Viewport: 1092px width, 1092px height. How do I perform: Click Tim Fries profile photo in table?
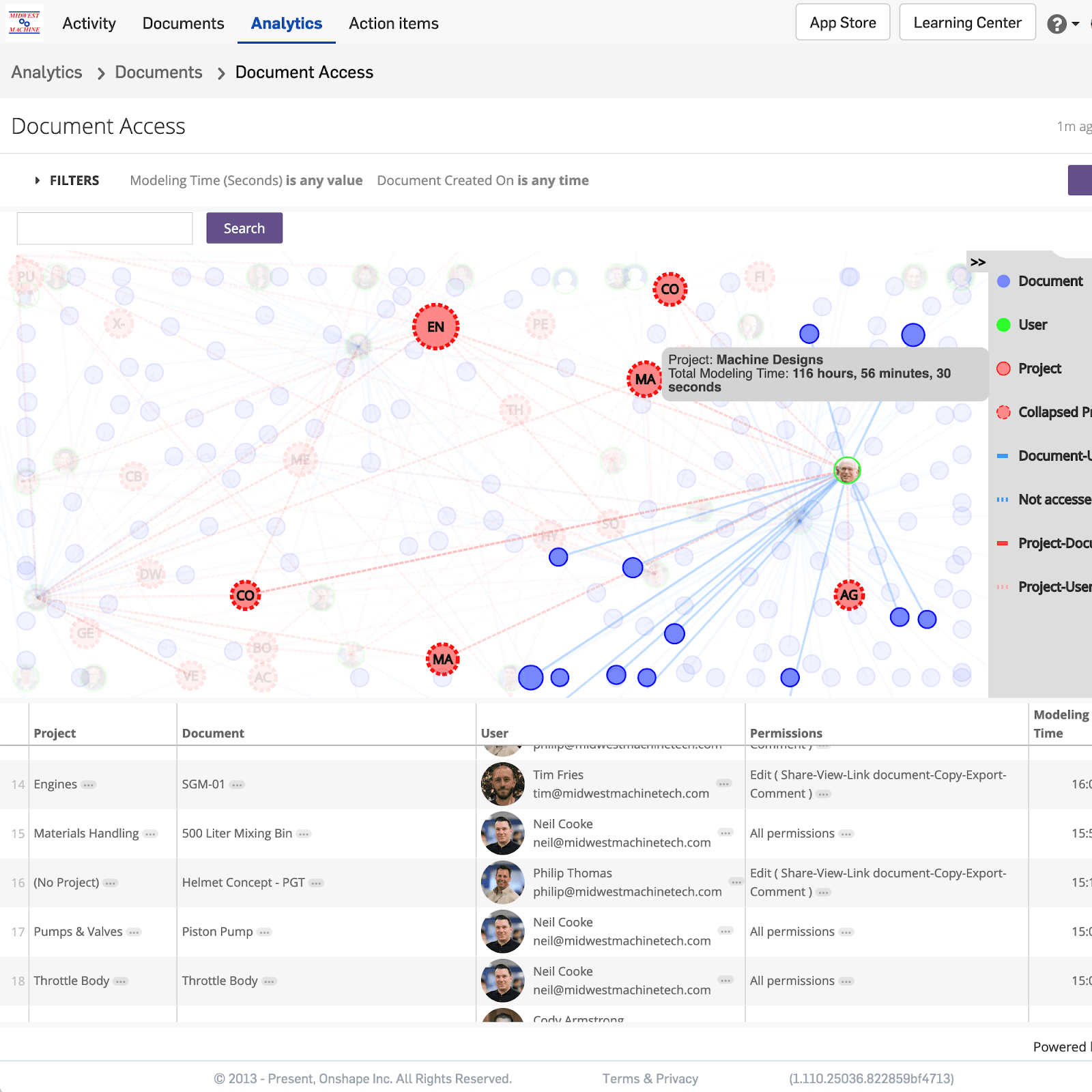click(x=503, y=784)
